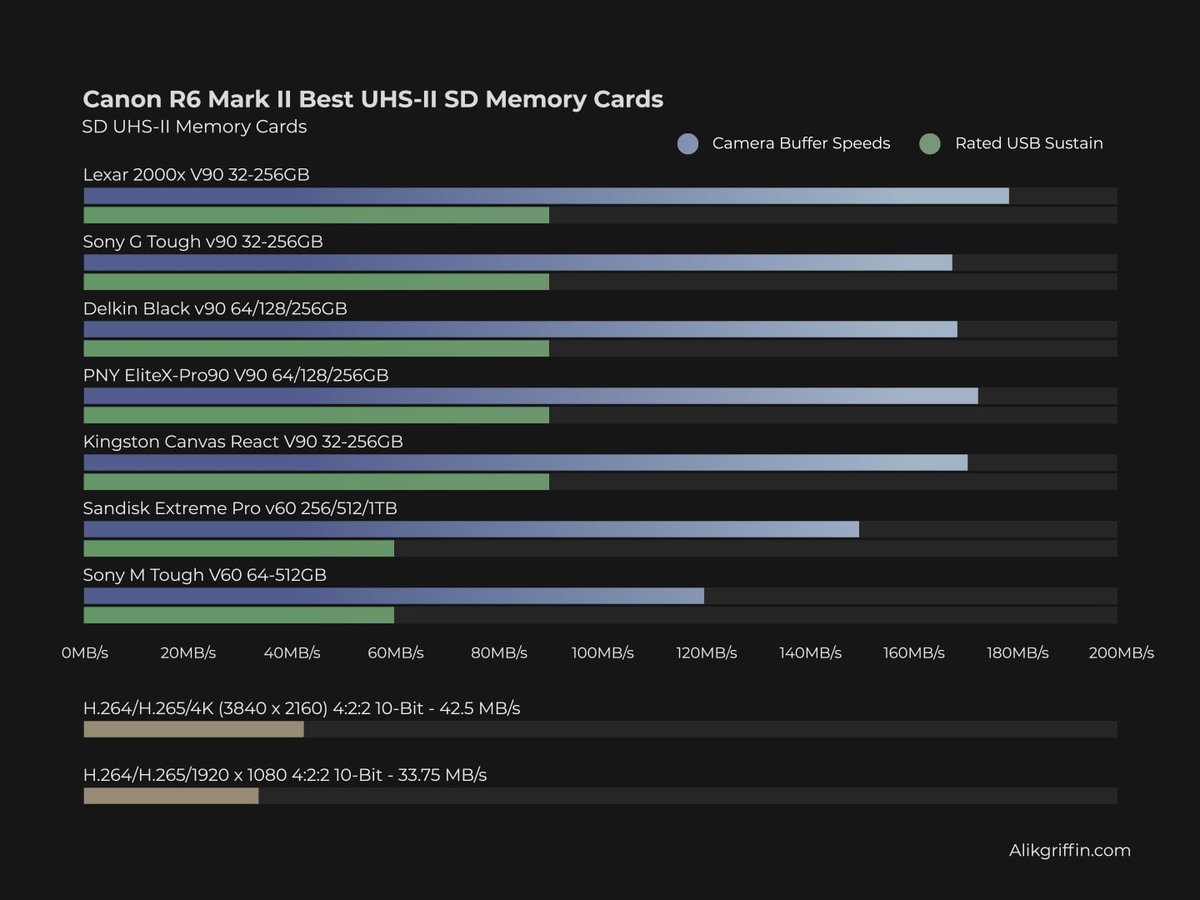Image resolution: width=1200 pixels, height=900 pixels.
Task: Select the Delkin Black blue buffer bar
Action: pos(520,329)
